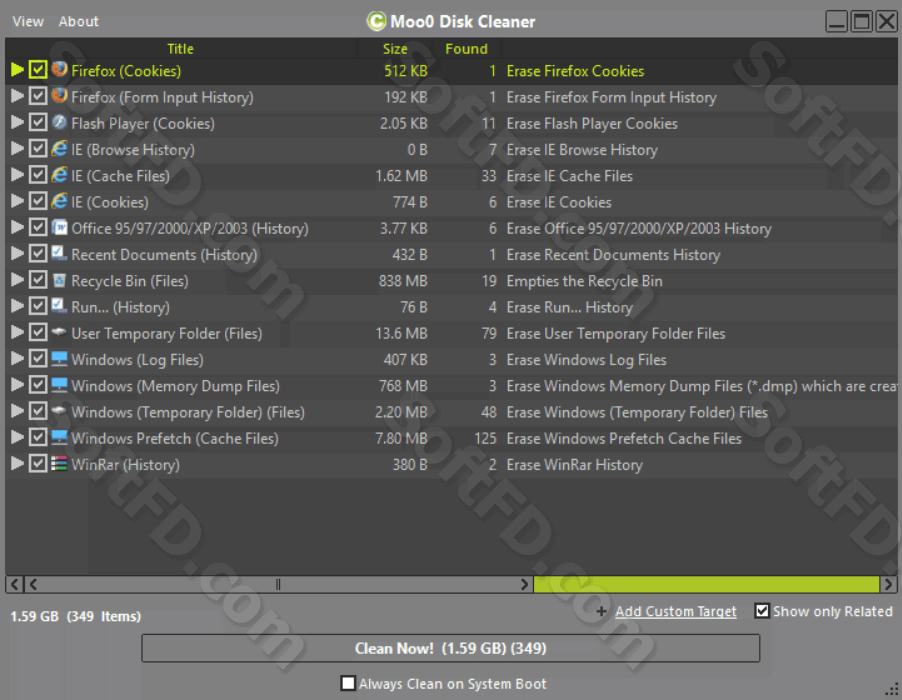The width and height of the screenshot is (902, 700).
Task: Expand the Run... (History) arrow
Action: (x=17, y=306)
